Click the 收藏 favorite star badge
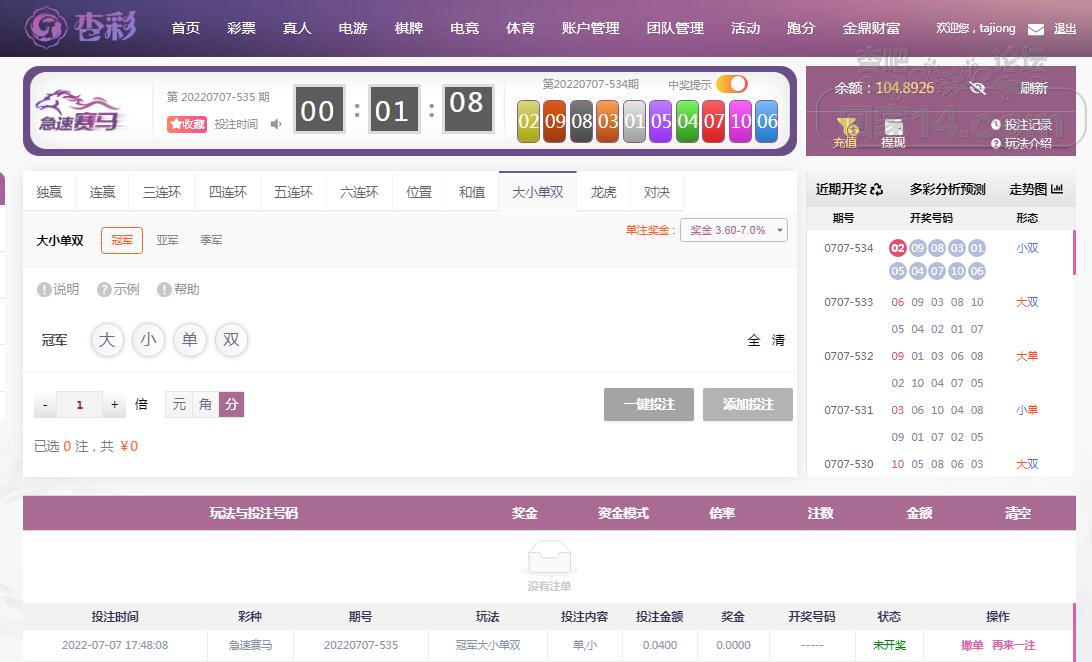 [x=187, y=124]
